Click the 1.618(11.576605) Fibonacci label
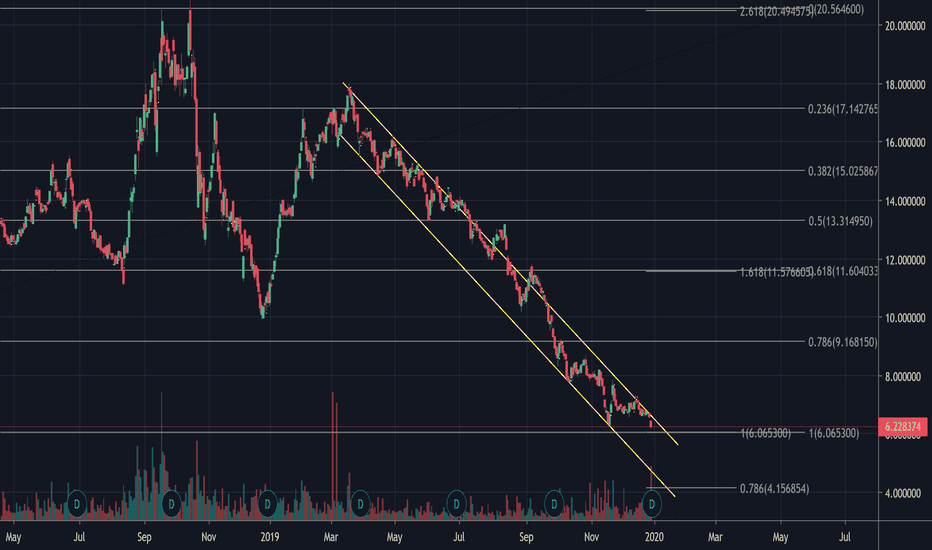 775,272
